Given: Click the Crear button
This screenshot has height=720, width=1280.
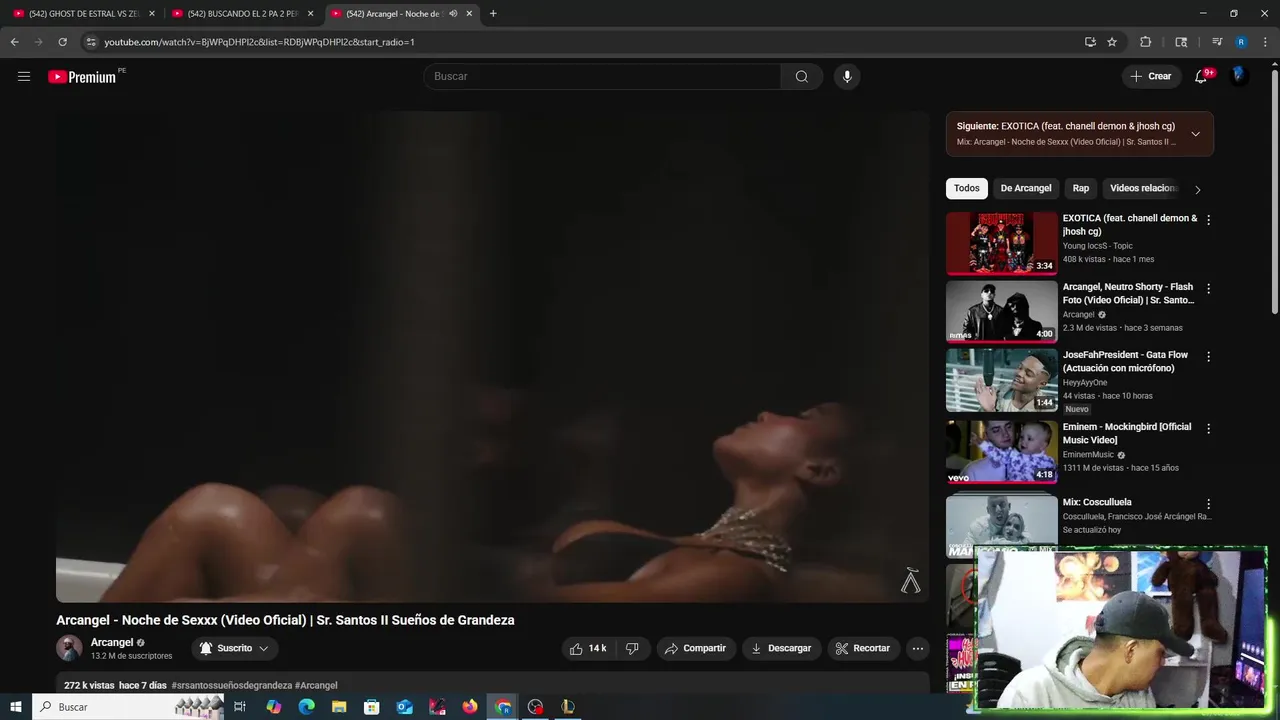Looking at the screenshot, I should click(x=1151, y=76).
